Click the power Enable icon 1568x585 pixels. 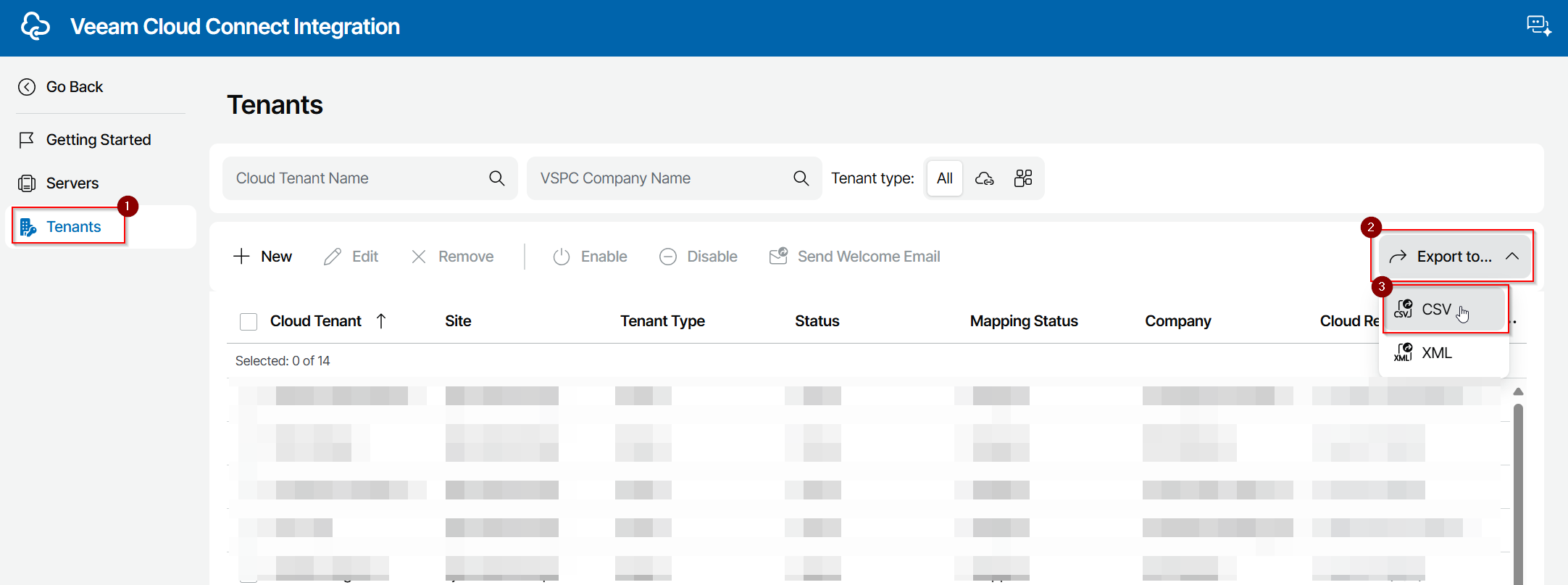(562, 257)
